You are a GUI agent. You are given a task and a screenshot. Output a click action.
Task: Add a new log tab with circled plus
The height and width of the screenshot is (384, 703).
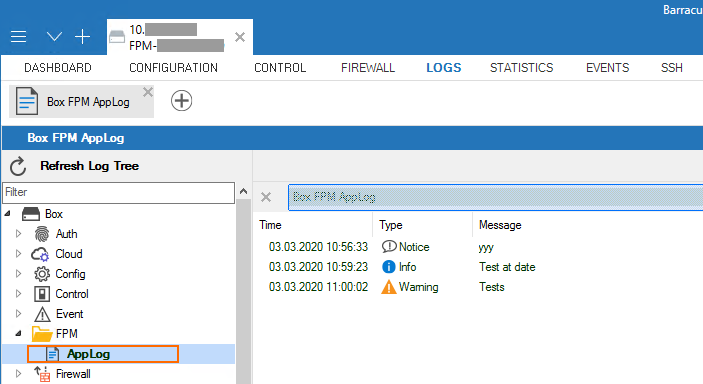(x=182, y=100)
